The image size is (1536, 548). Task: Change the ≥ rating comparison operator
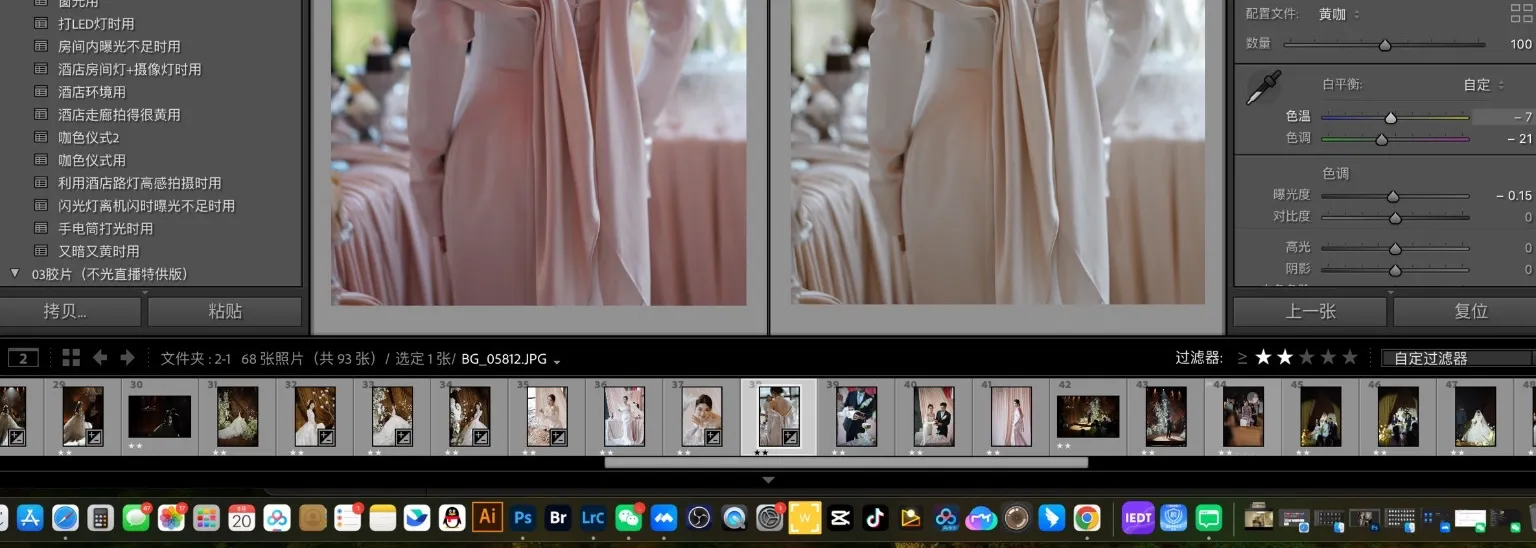1242,358
